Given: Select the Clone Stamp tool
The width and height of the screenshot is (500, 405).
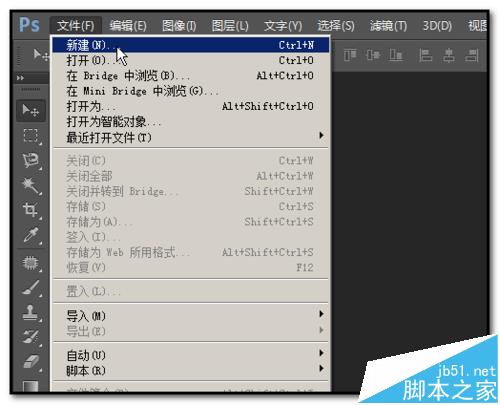Looking at the screenshot, I should pyautogui.click(x=30, y=313).
